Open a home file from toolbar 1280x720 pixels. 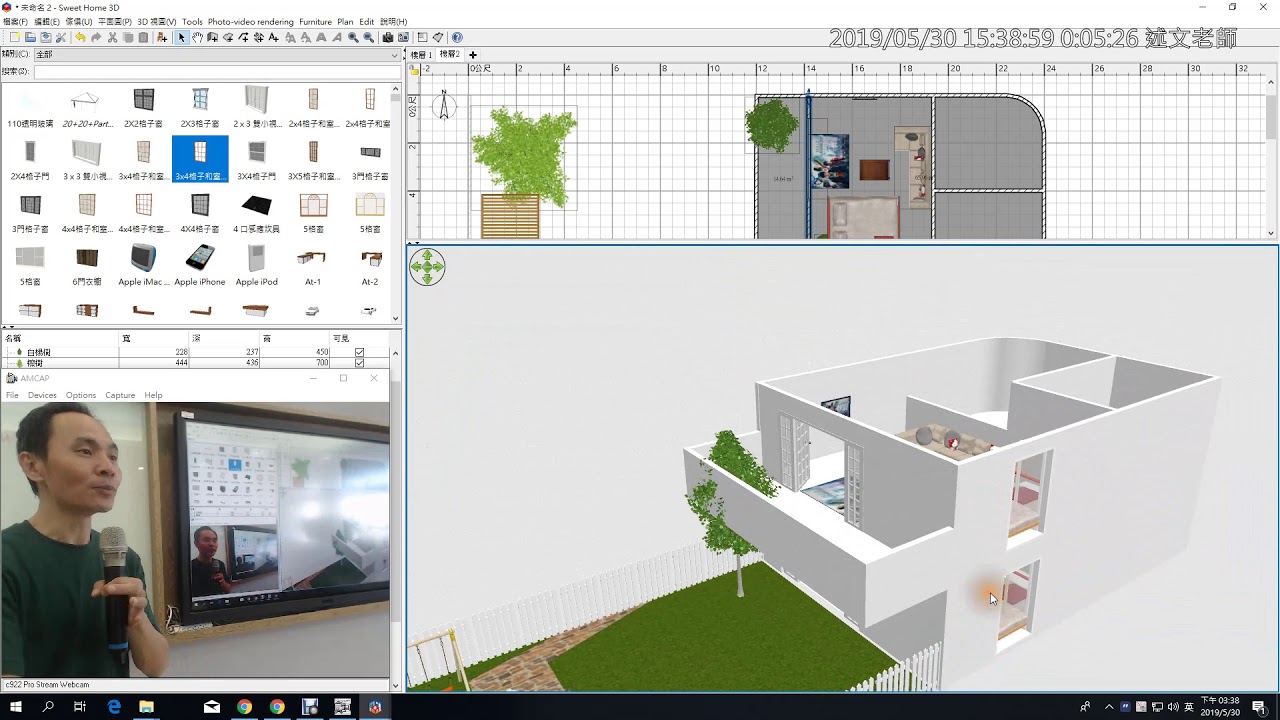coord(30,37)
